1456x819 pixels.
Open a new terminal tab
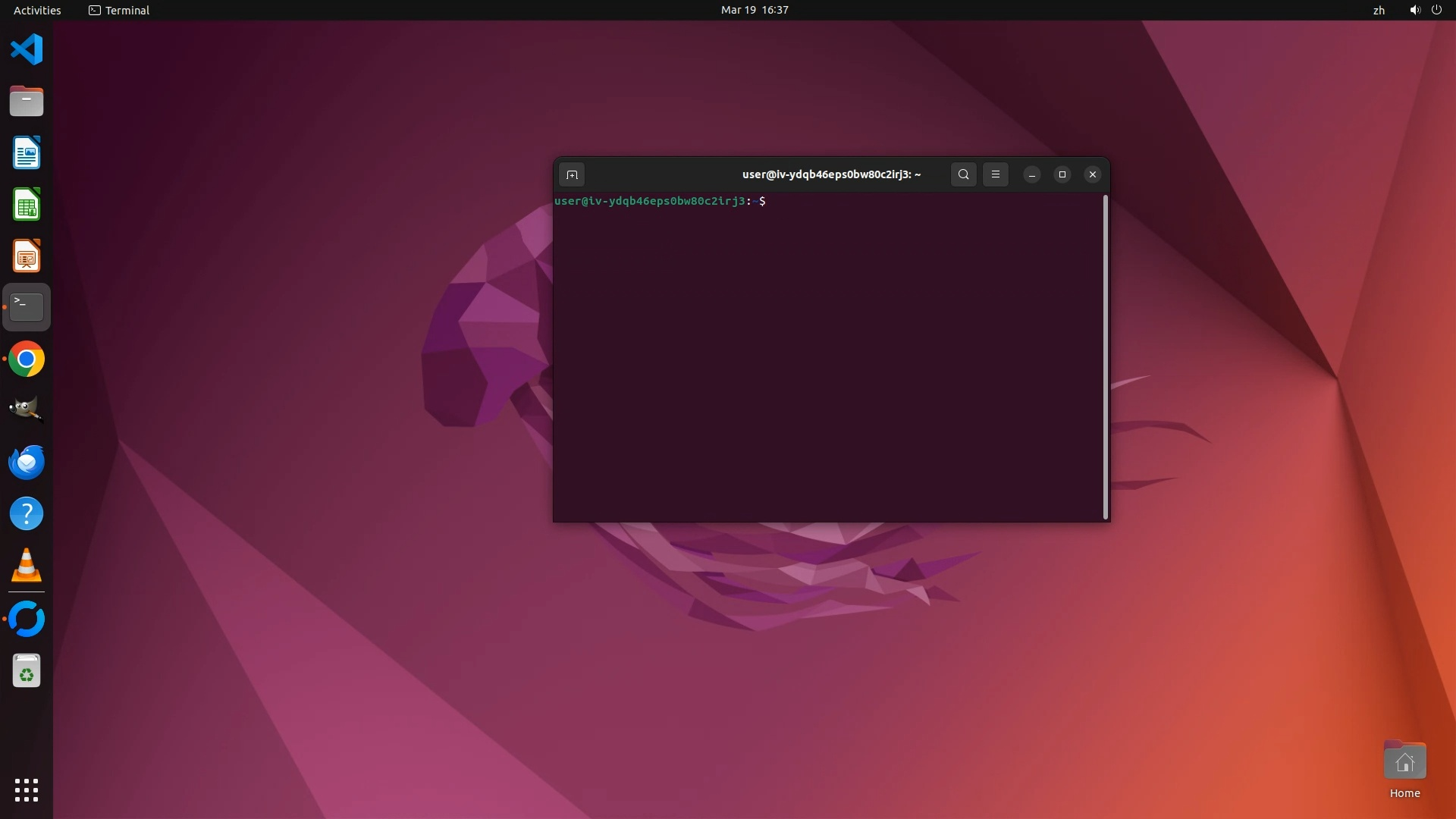(572, 175)
